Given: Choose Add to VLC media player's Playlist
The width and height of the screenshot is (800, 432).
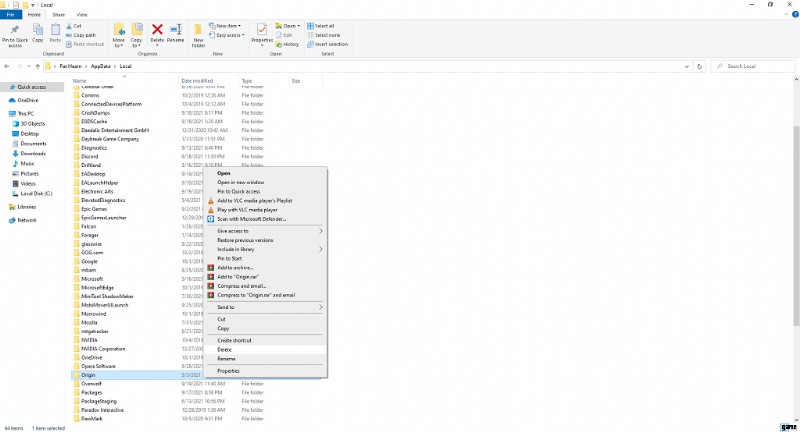Looking at the screenshot, I should click(265, 201).
